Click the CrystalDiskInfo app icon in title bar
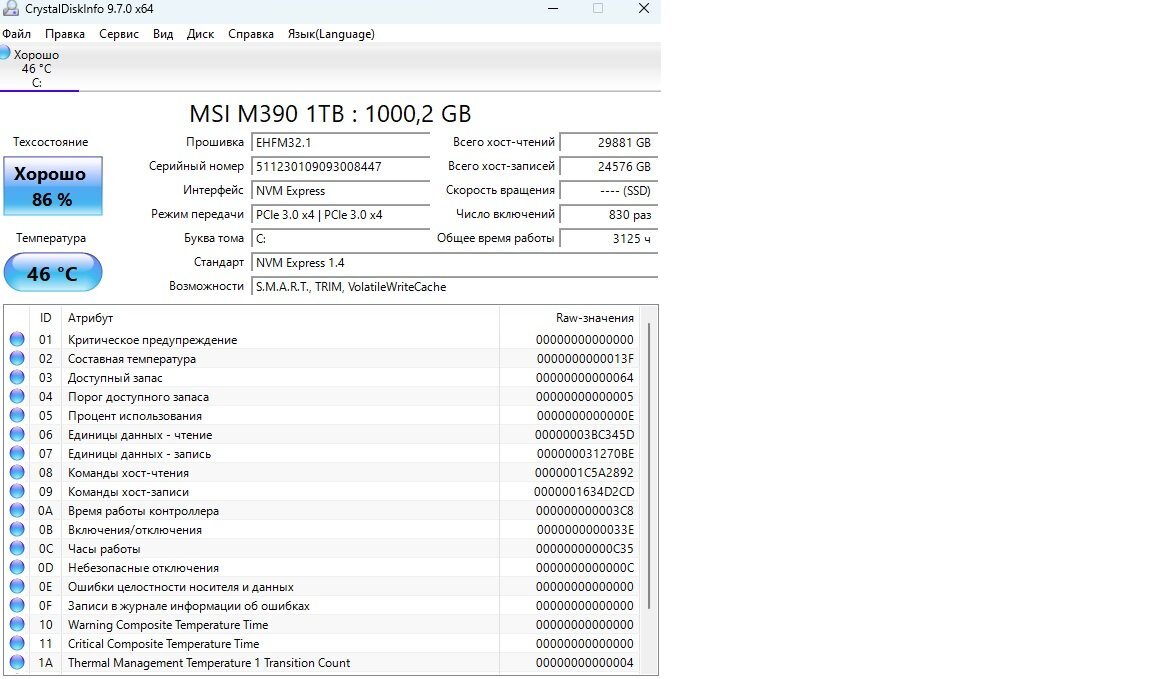Image resolution: width=1152 pixels, height=679 pixels. tap(10, 9)
